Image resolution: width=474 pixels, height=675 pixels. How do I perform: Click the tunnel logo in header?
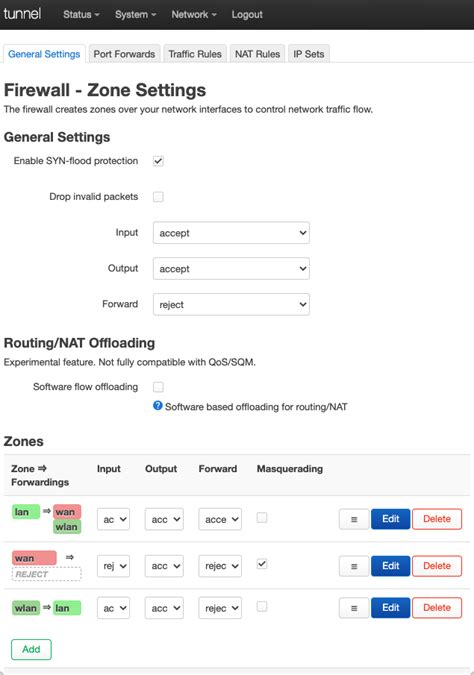tap(22, 14)
